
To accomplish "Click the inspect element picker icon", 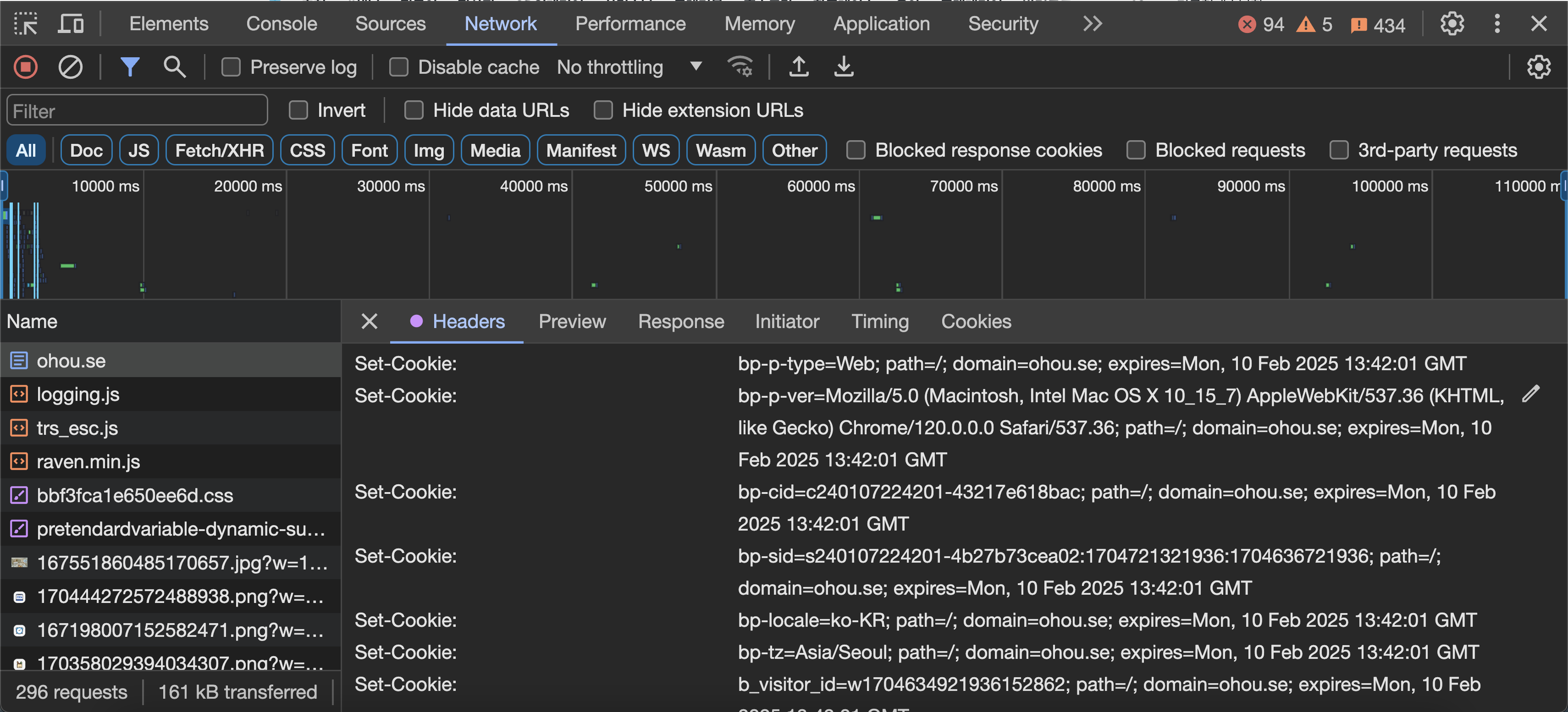I will pos(26,24).
